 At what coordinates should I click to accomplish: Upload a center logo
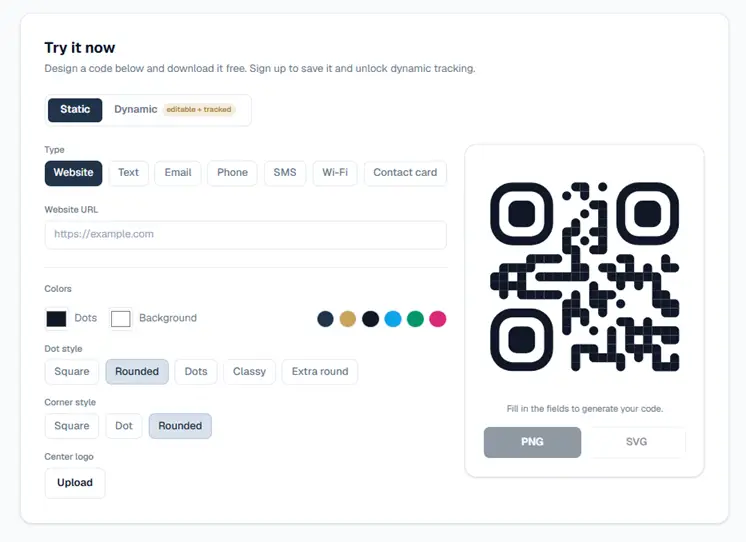click(x=75, y=483)
